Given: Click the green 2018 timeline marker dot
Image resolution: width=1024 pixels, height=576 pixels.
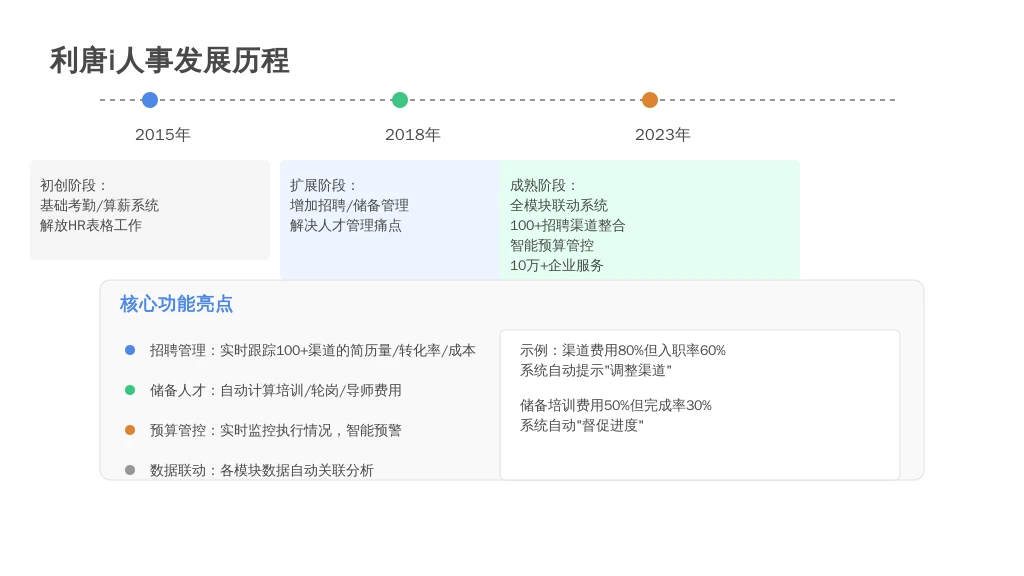Looking at the screenshot, I should tap(400, 100).
